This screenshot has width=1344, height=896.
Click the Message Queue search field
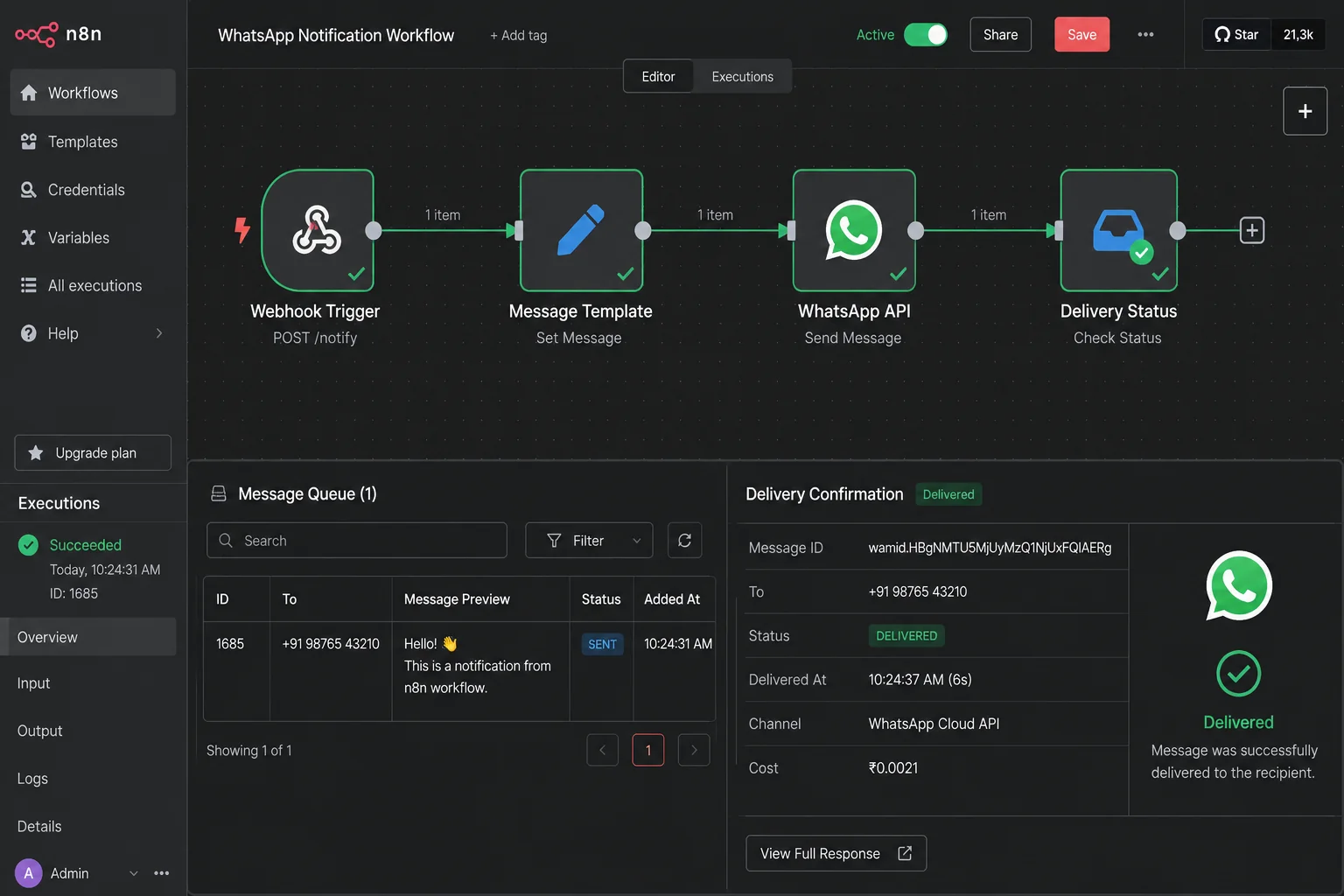click(x=357, y=541)
